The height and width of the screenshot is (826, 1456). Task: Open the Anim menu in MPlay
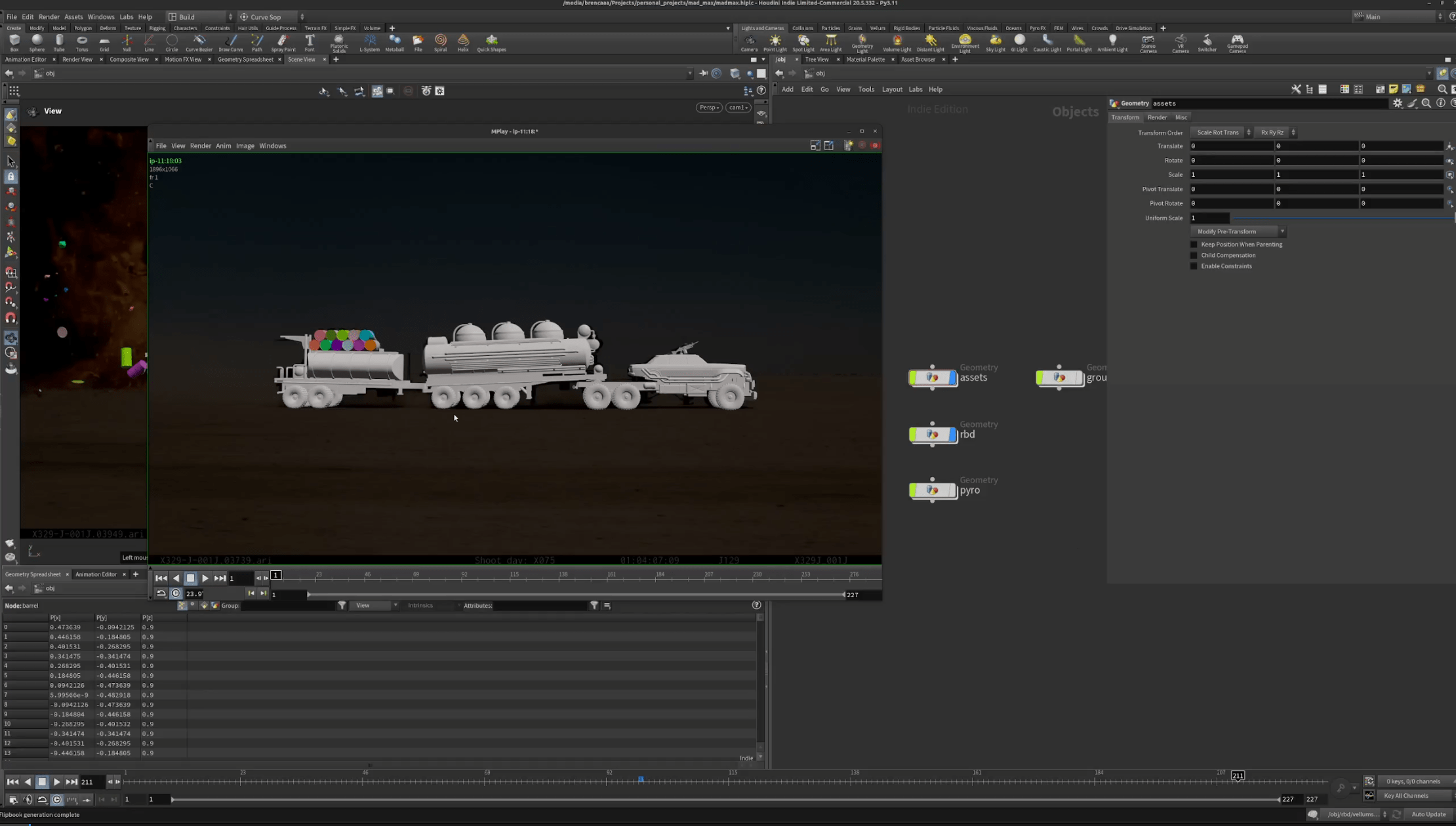[x=223, y=146]
